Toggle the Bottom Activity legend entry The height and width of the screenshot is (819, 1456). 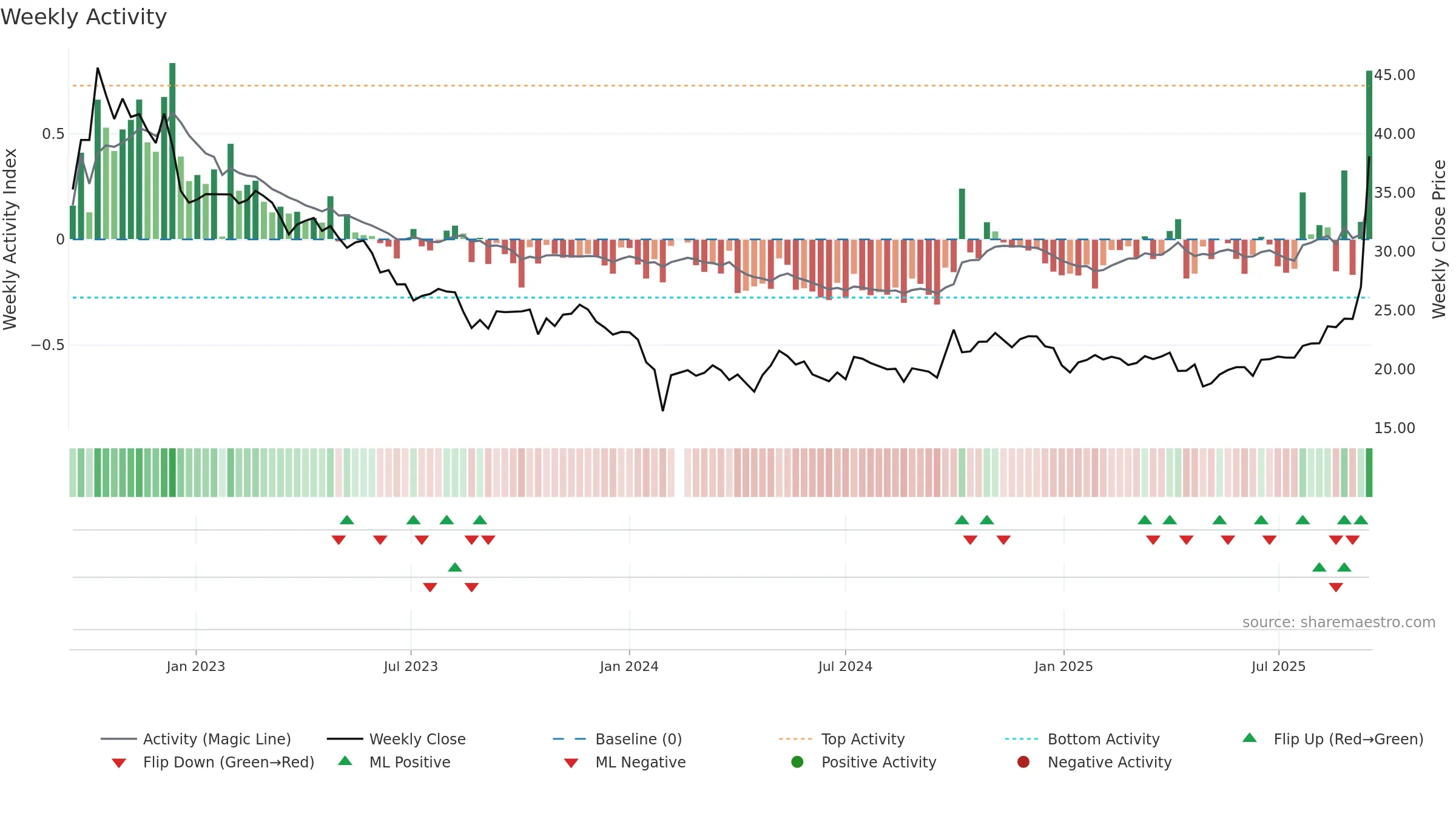tap(1082, 739)
